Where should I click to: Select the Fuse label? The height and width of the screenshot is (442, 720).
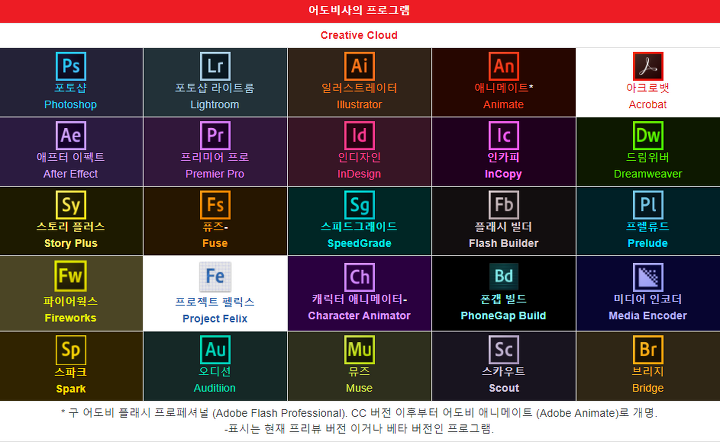click(x=215, y=243)
